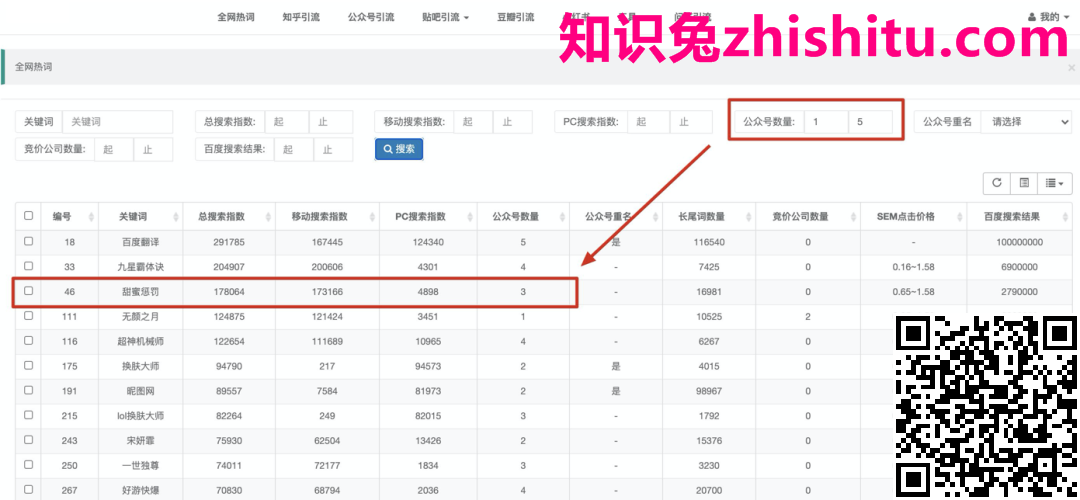Click the 百度搜索结果 start field
Viewport: 1080px width, 500px height.
(x=294, y=149)
